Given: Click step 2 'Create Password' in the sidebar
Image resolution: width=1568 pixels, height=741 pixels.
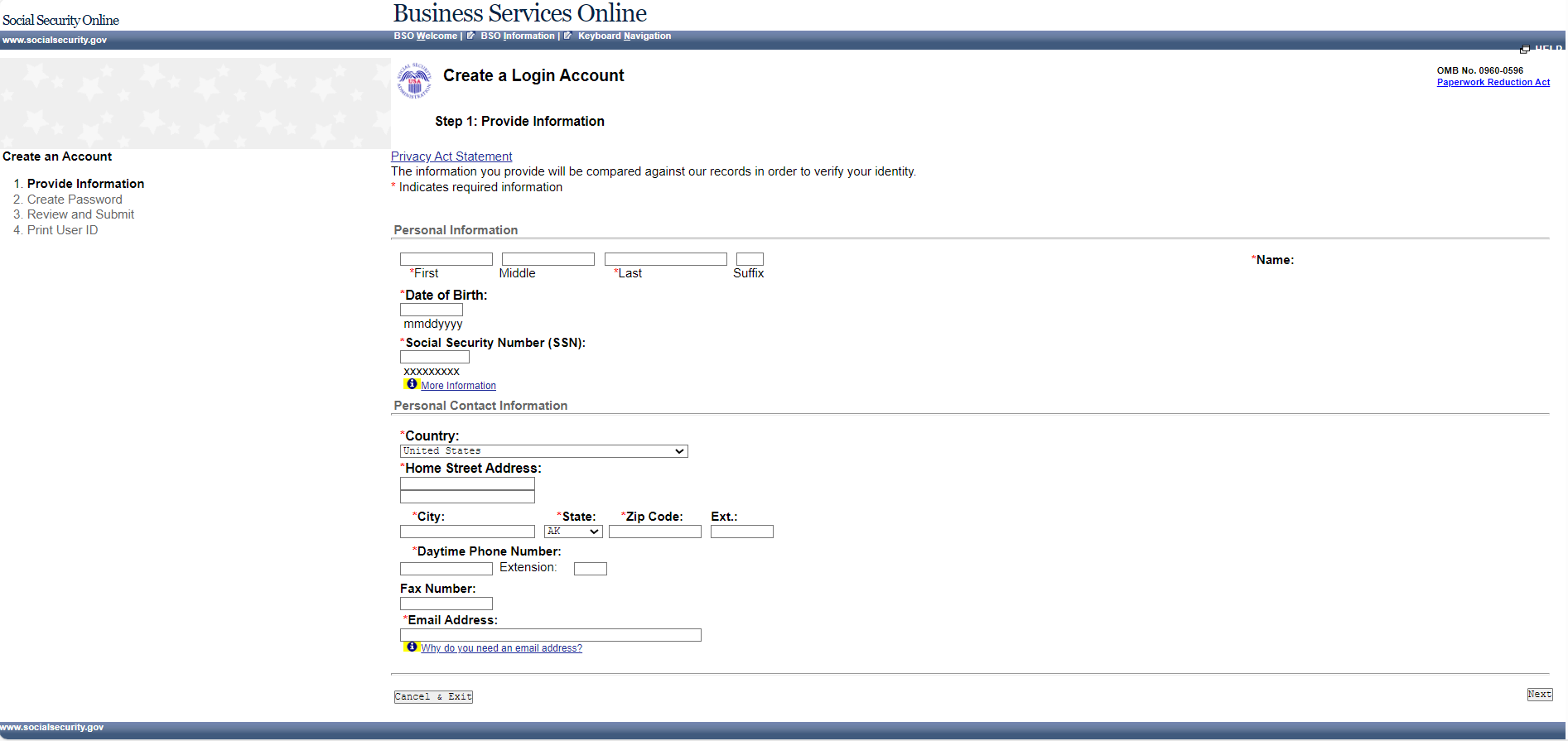Looking at the screenshot, I should [x=75, y=200].
